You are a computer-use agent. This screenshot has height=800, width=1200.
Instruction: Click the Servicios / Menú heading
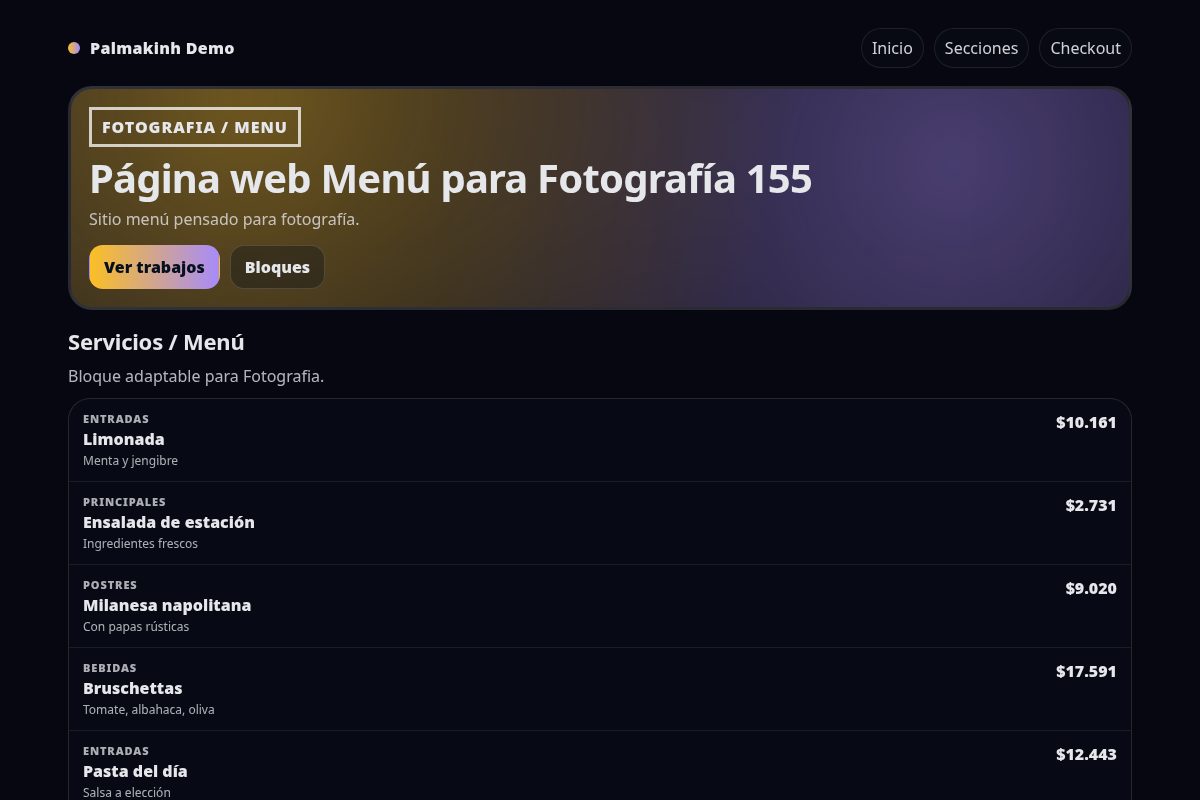156,342
